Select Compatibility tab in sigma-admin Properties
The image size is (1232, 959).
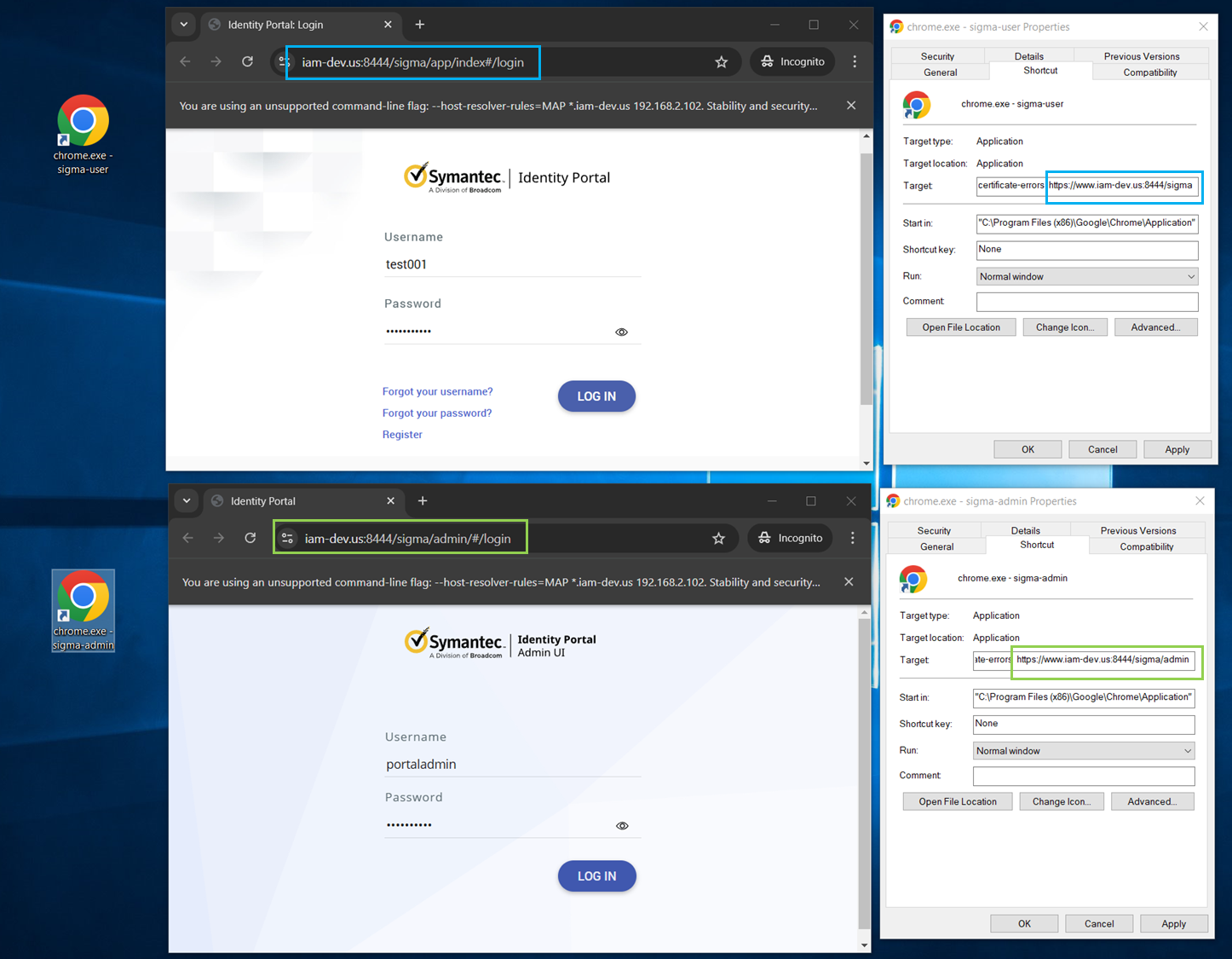tap(1146, 546)
